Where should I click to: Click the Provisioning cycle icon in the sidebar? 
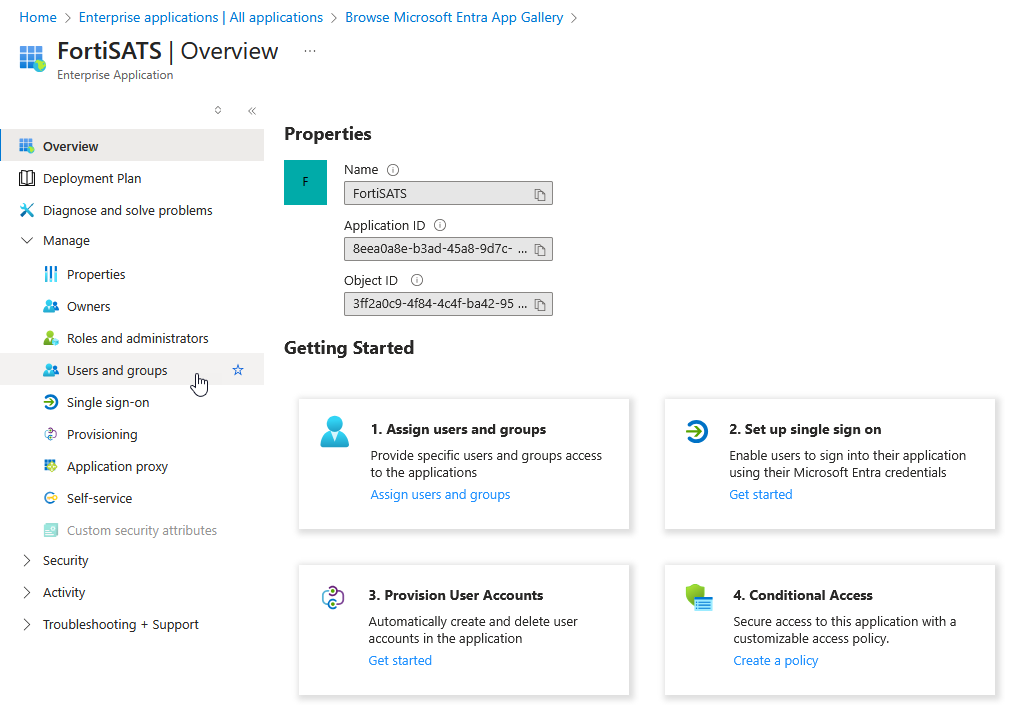pos(50,434)
